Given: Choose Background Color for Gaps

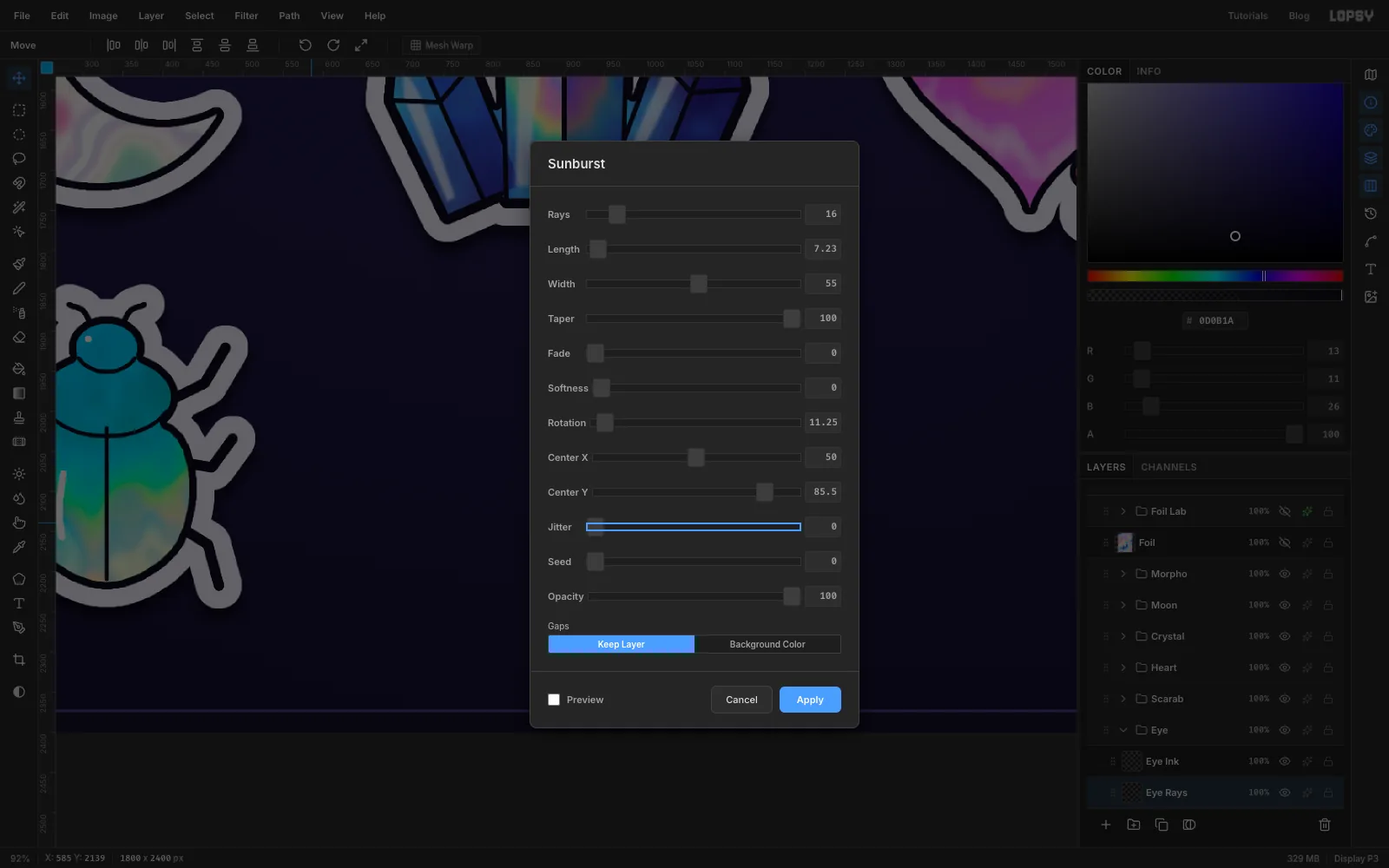Looking at the screenshot, I should pos(767,644).
